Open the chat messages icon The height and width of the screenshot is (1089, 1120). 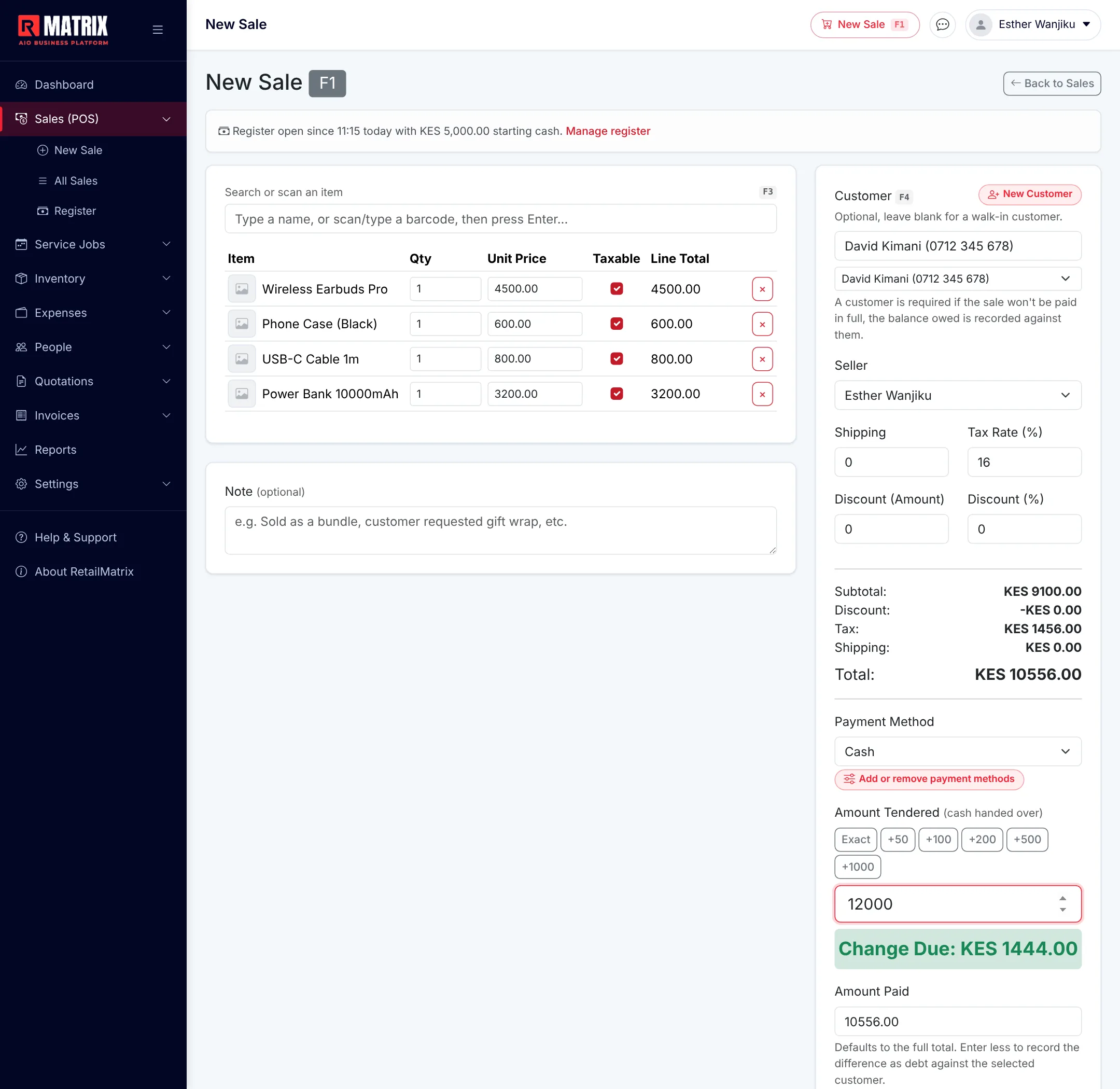[x=943, y=24]
